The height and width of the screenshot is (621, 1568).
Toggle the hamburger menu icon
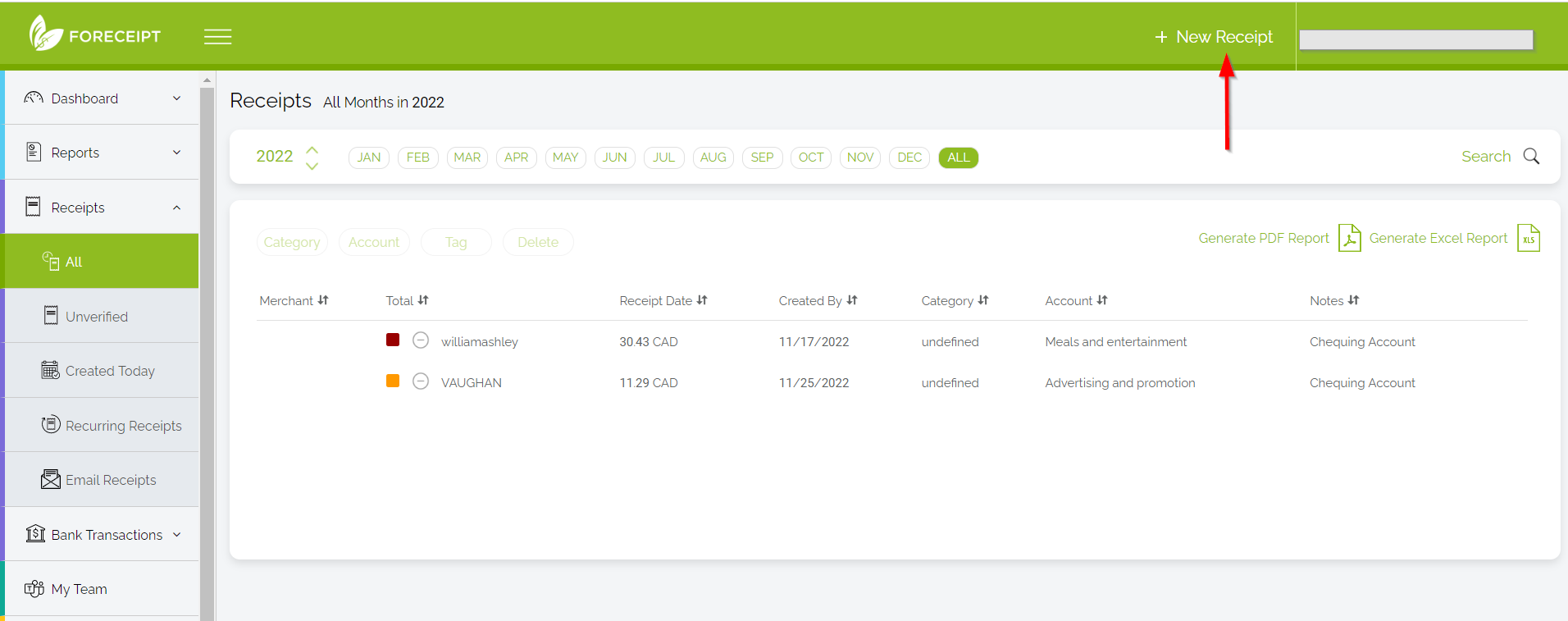pos(217,37)
